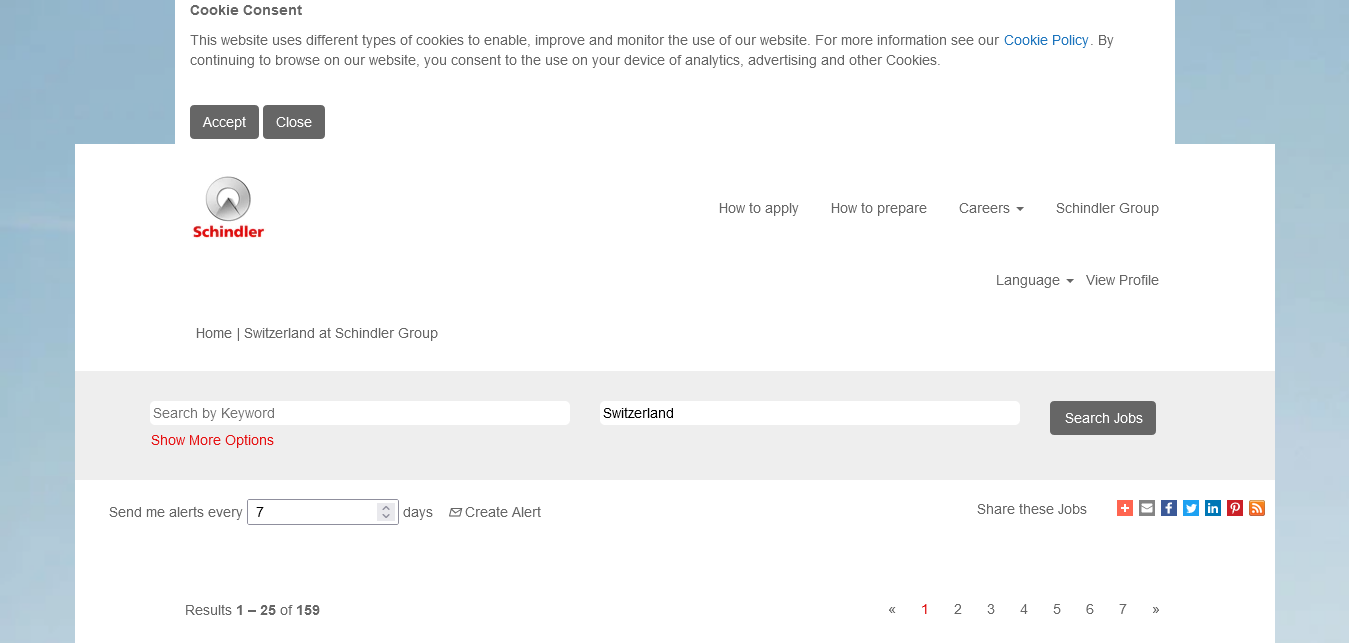Go to How to prepare page

[x=878, y=208]
